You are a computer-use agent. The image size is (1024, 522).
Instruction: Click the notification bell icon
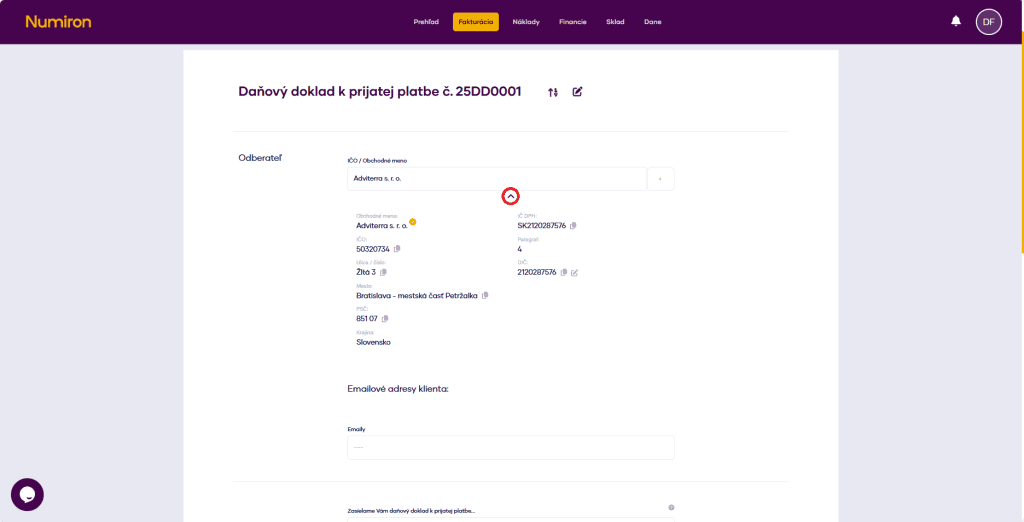956,21
